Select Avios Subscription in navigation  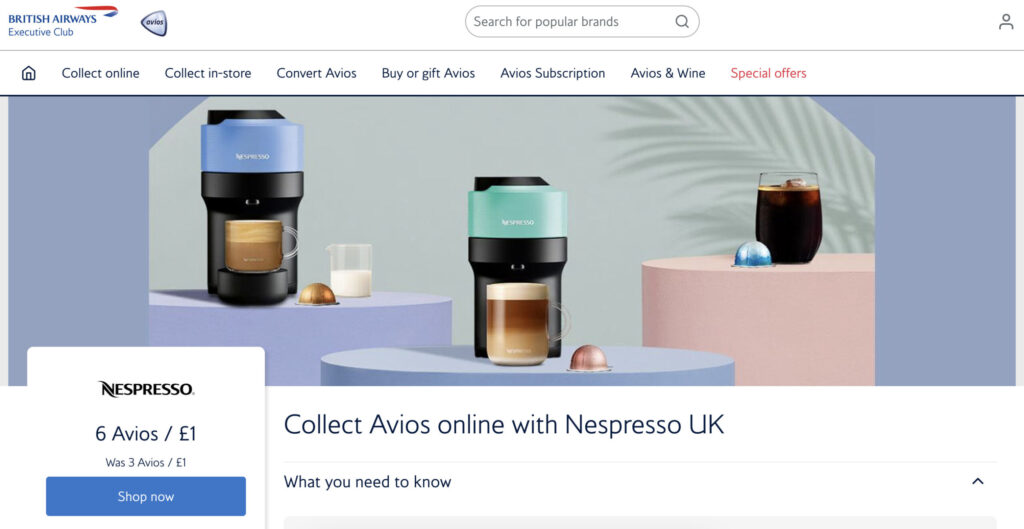pyautogui.click(x=552, y=73)
